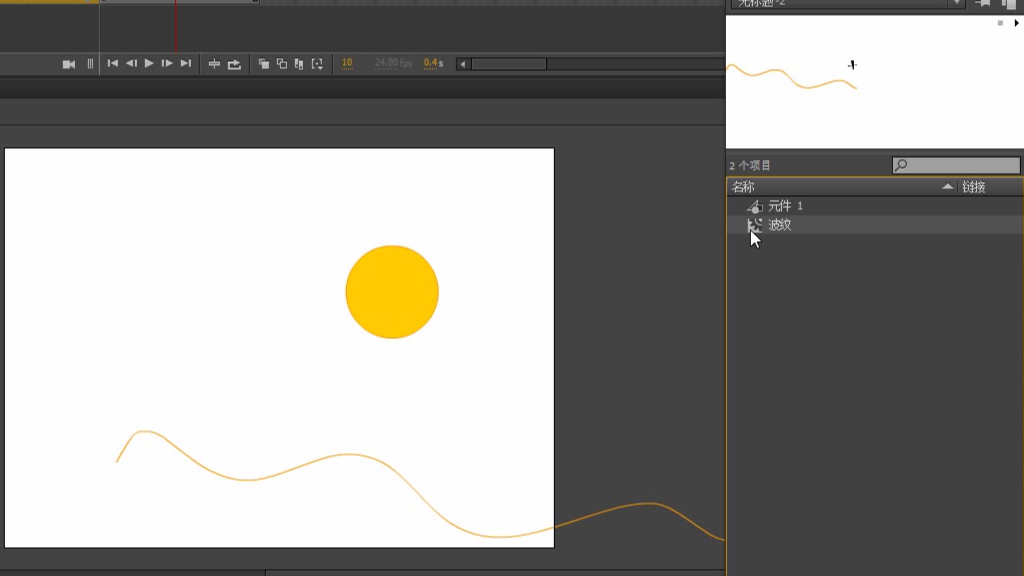Click the timeline horizontal scrollbar thumb
The width and height of the screenshot is (1024, 576).
(x=508, y=64)
